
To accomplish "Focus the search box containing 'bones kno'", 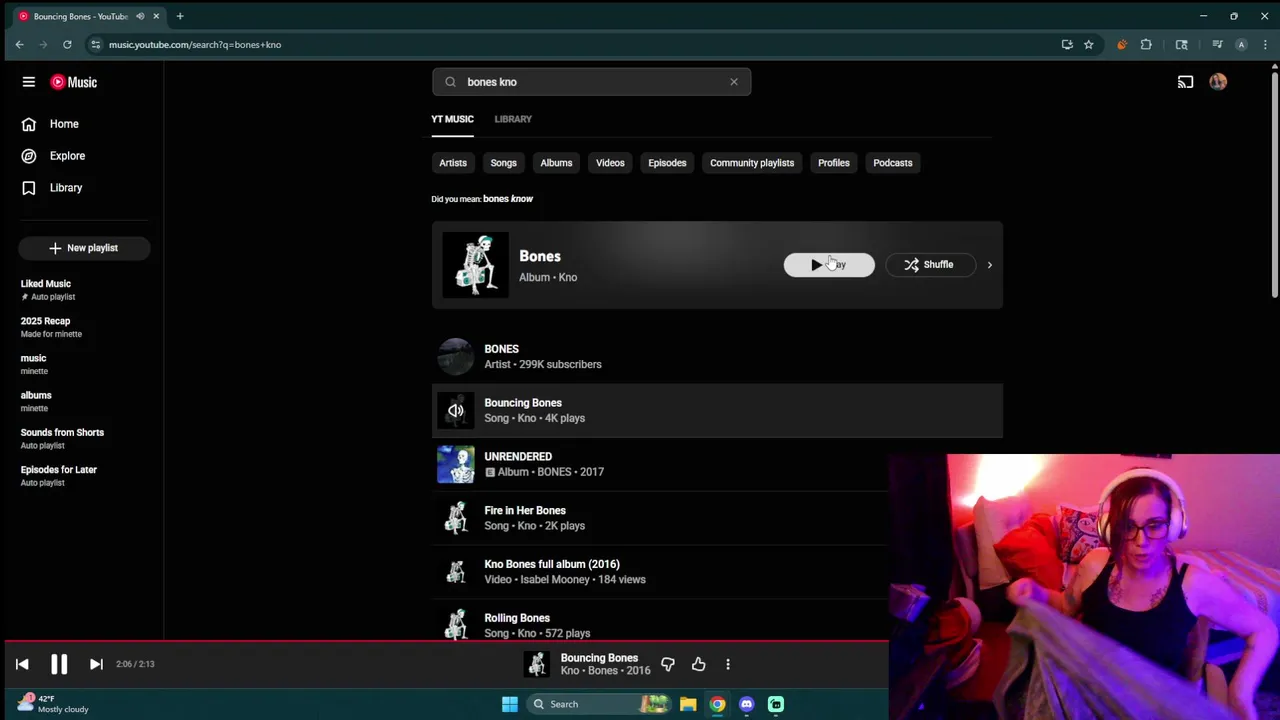I will (x=592, y=82).
